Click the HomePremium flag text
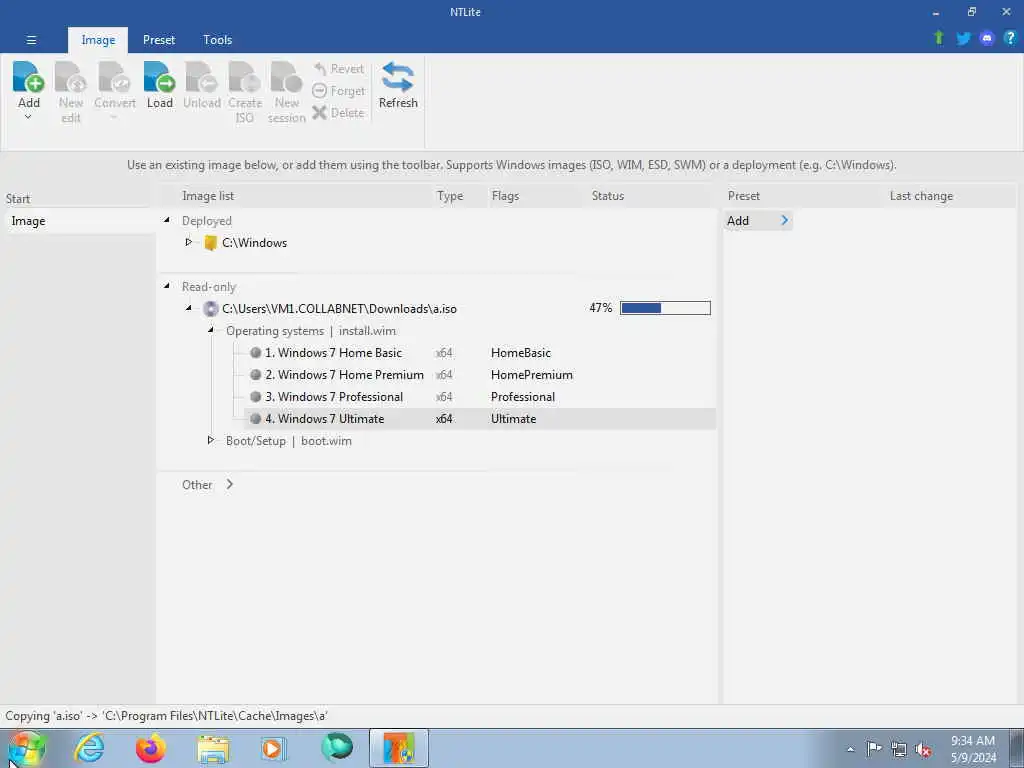 pyautogui.click(x=532, y=375)
